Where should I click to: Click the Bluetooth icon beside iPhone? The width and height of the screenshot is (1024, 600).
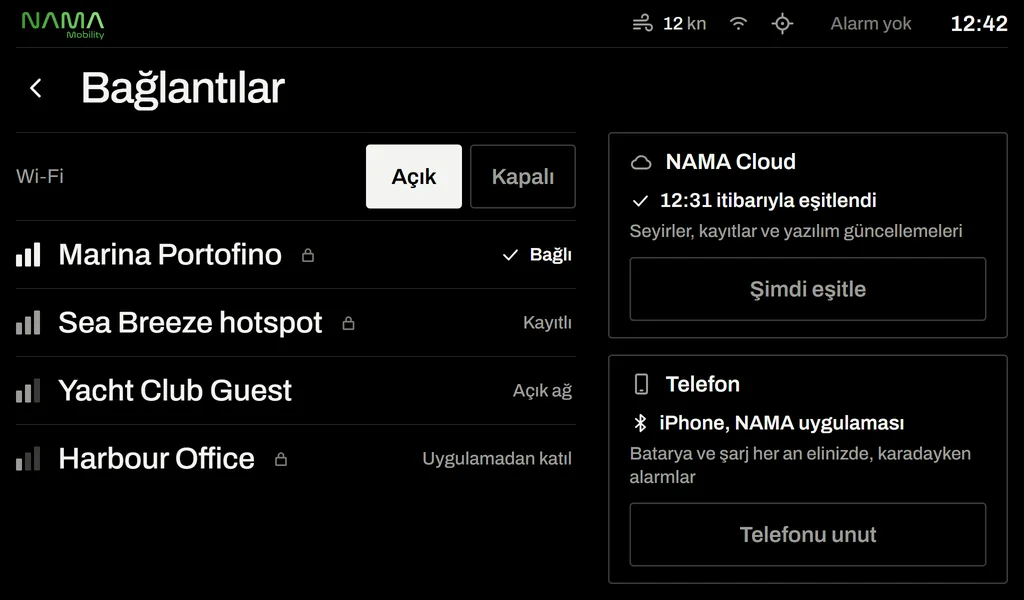[641, 423]
